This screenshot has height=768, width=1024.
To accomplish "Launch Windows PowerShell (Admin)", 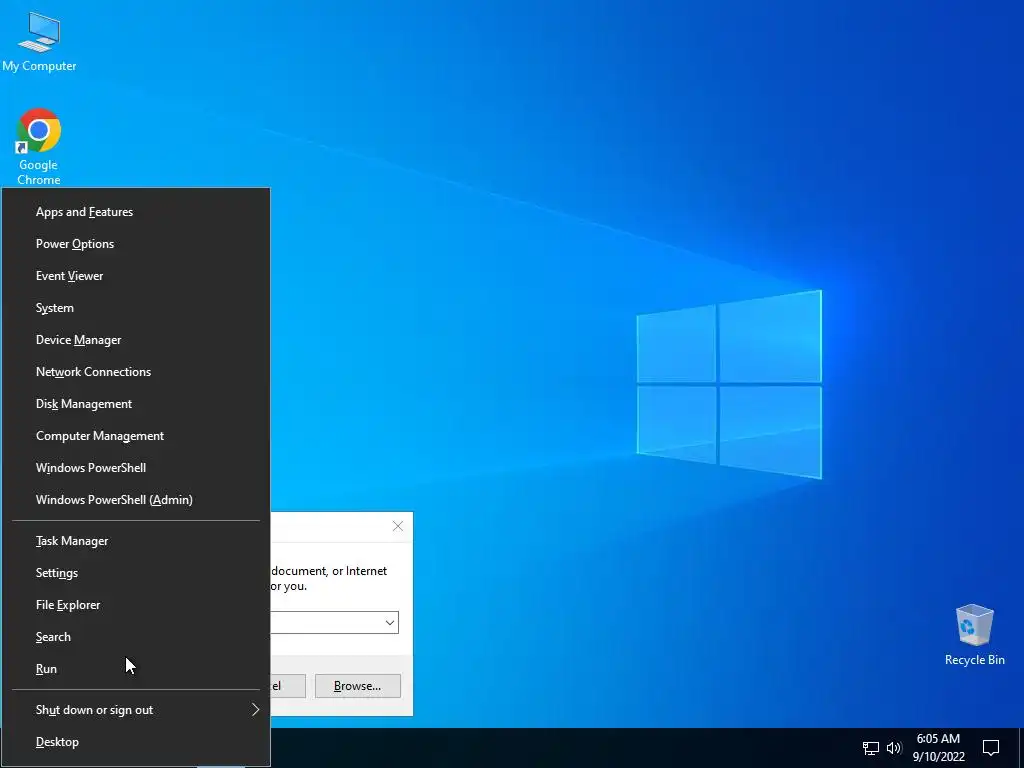I will coord(136,500).
